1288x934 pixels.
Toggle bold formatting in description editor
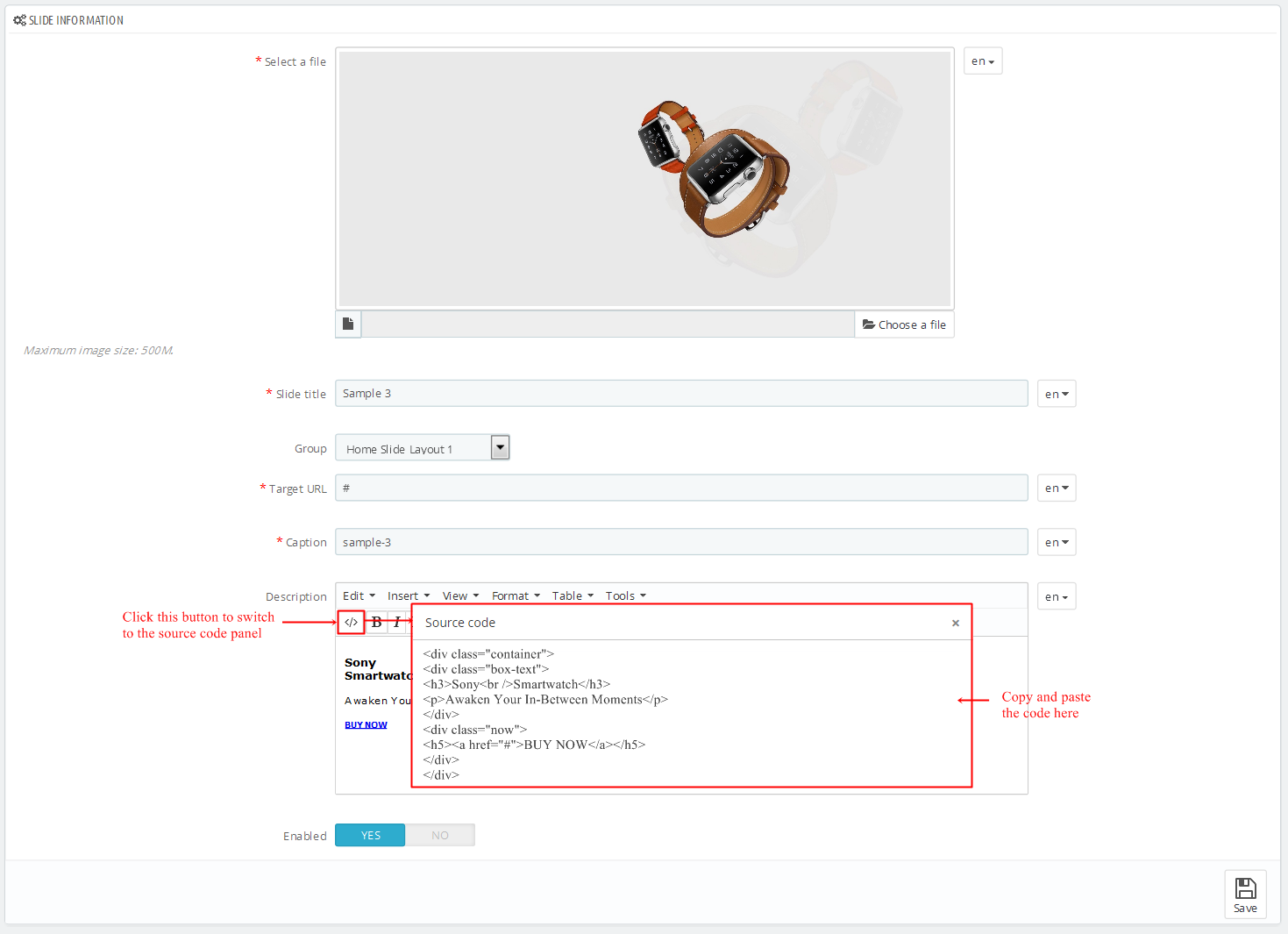click(x=376, y=622)
